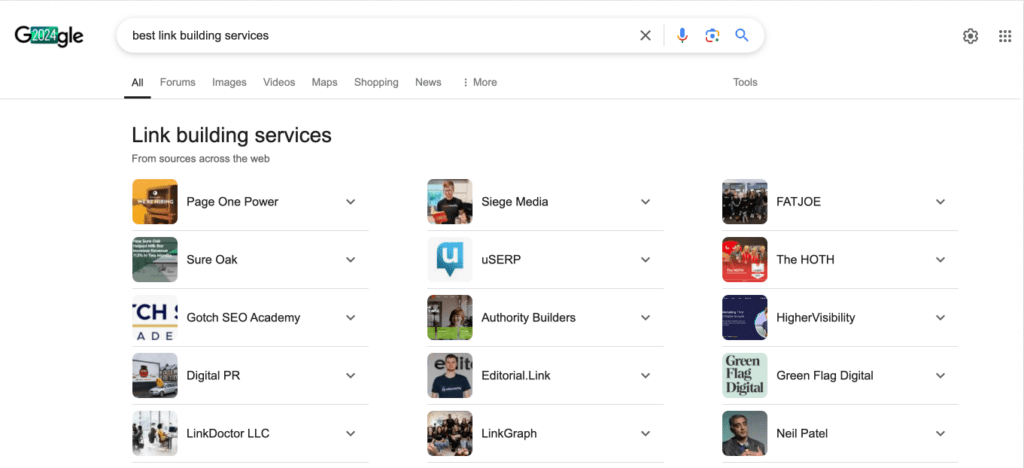The height and width of the screenshot is (468, 1024).
Task: Click the Link building services heading
Action: point(232,135)
